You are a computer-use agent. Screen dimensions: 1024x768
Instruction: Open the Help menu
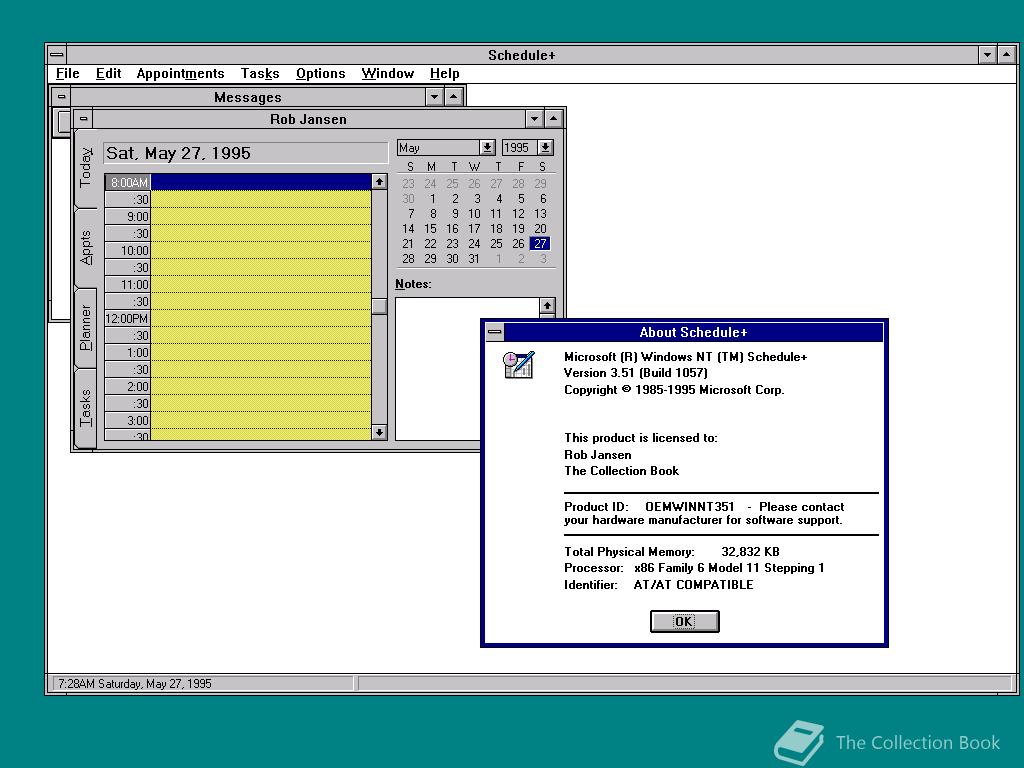[445, 73]
